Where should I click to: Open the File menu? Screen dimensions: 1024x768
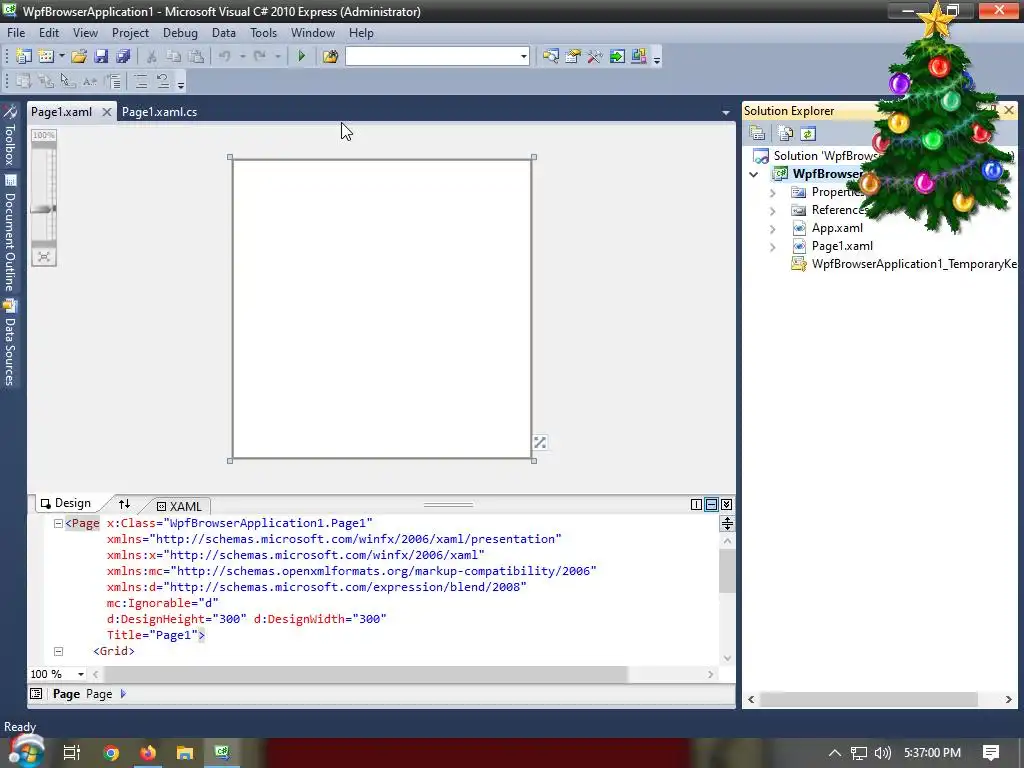[16, 33]
